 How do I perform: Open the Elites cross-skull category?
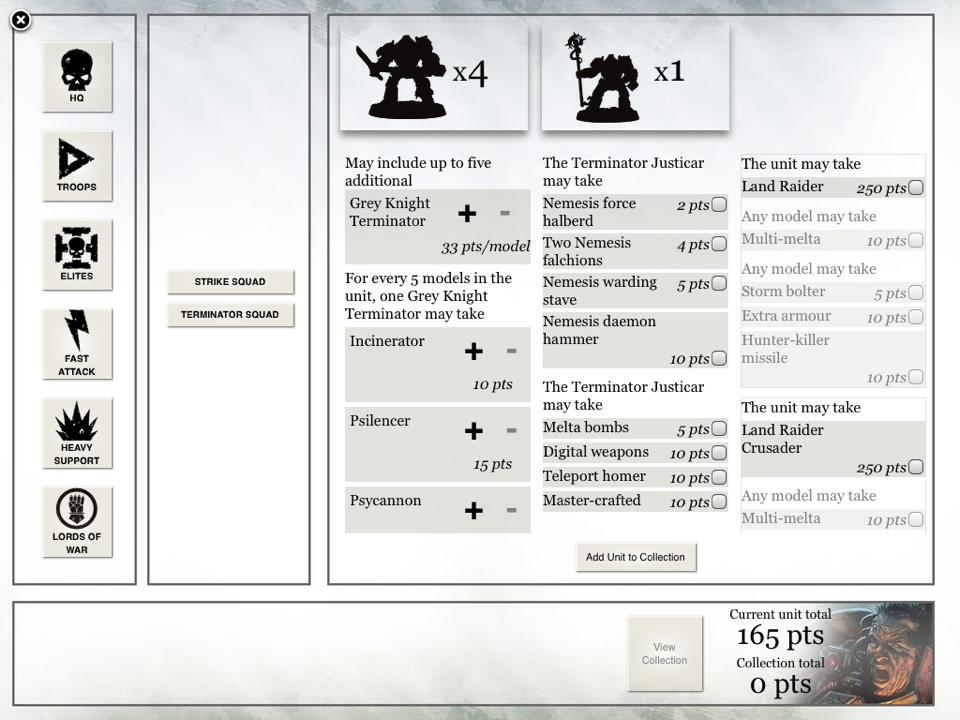[77, 255]
